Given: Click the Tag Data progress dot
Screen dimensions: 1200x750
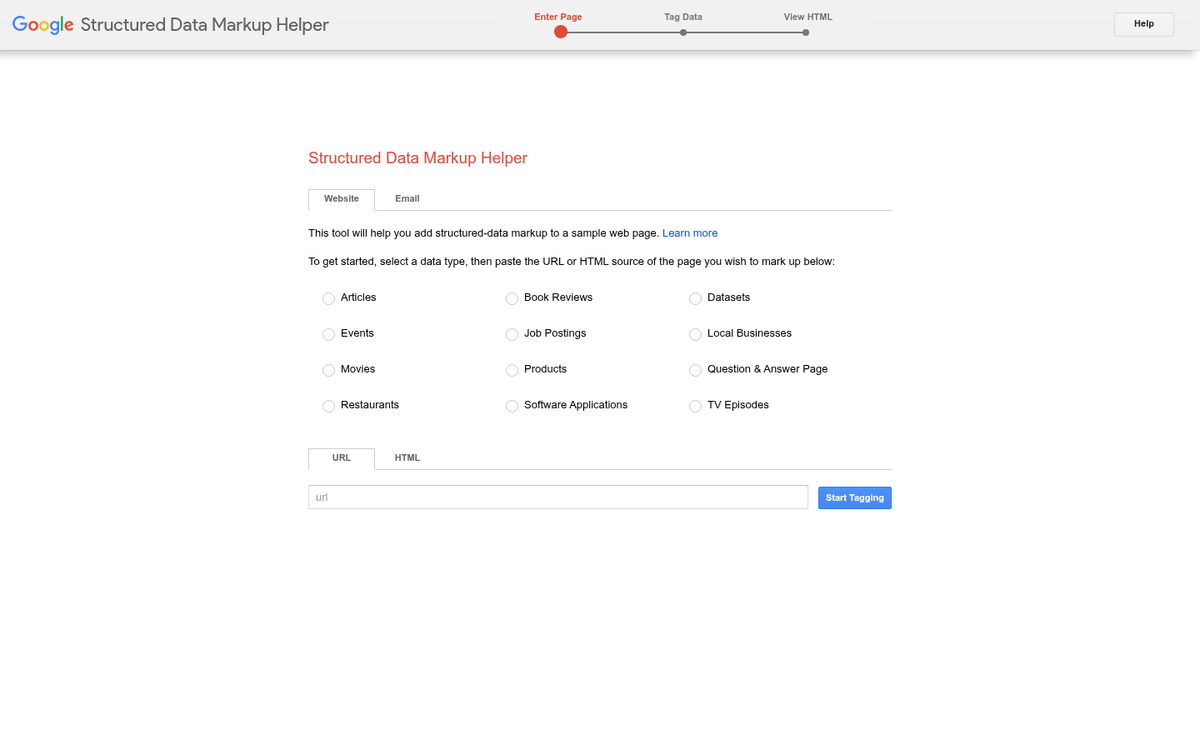Looking at the screenshot, I should (684, 32).
